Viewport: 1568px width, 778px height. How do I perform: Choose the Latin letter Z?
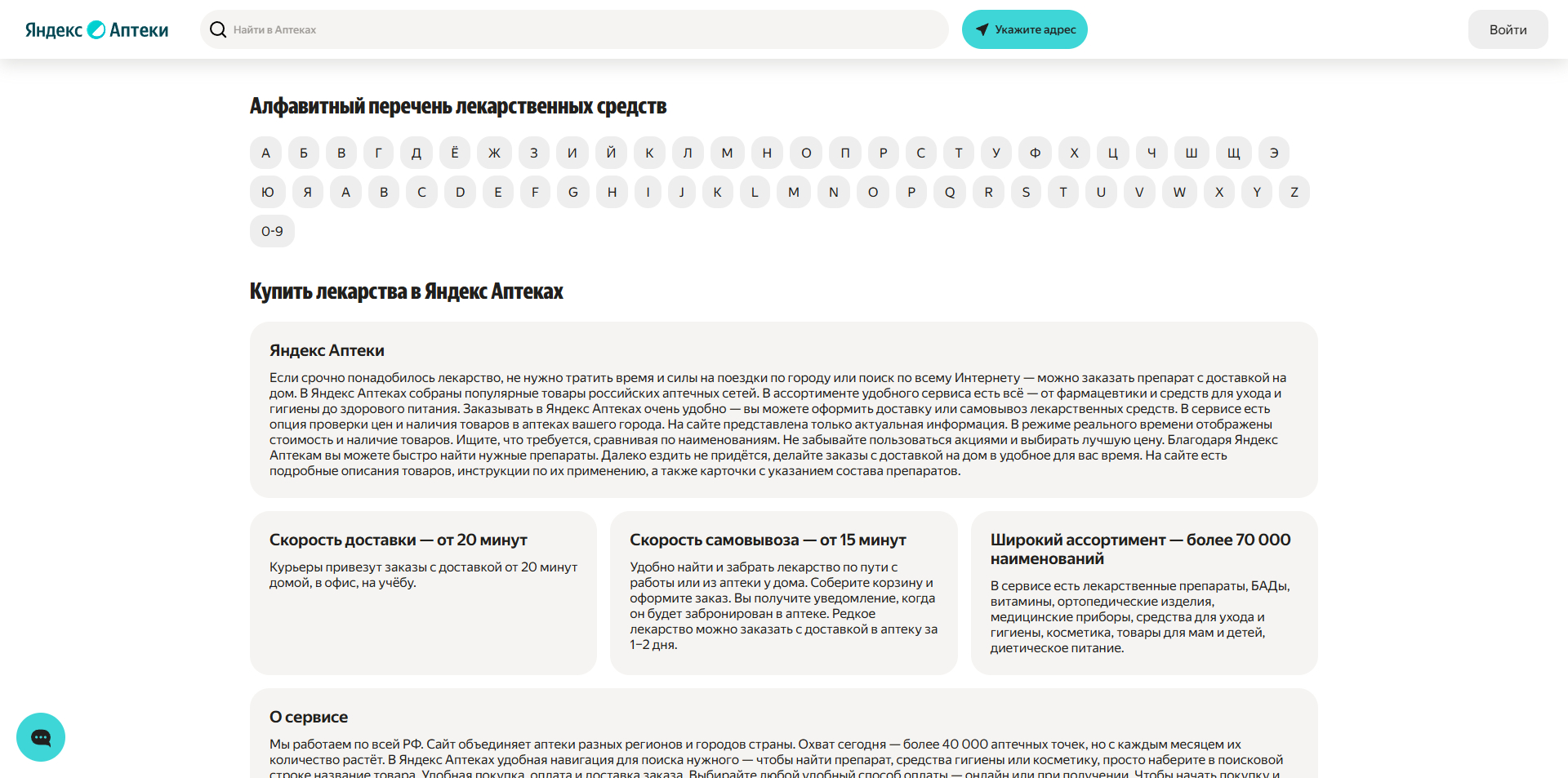(1294, 192)
